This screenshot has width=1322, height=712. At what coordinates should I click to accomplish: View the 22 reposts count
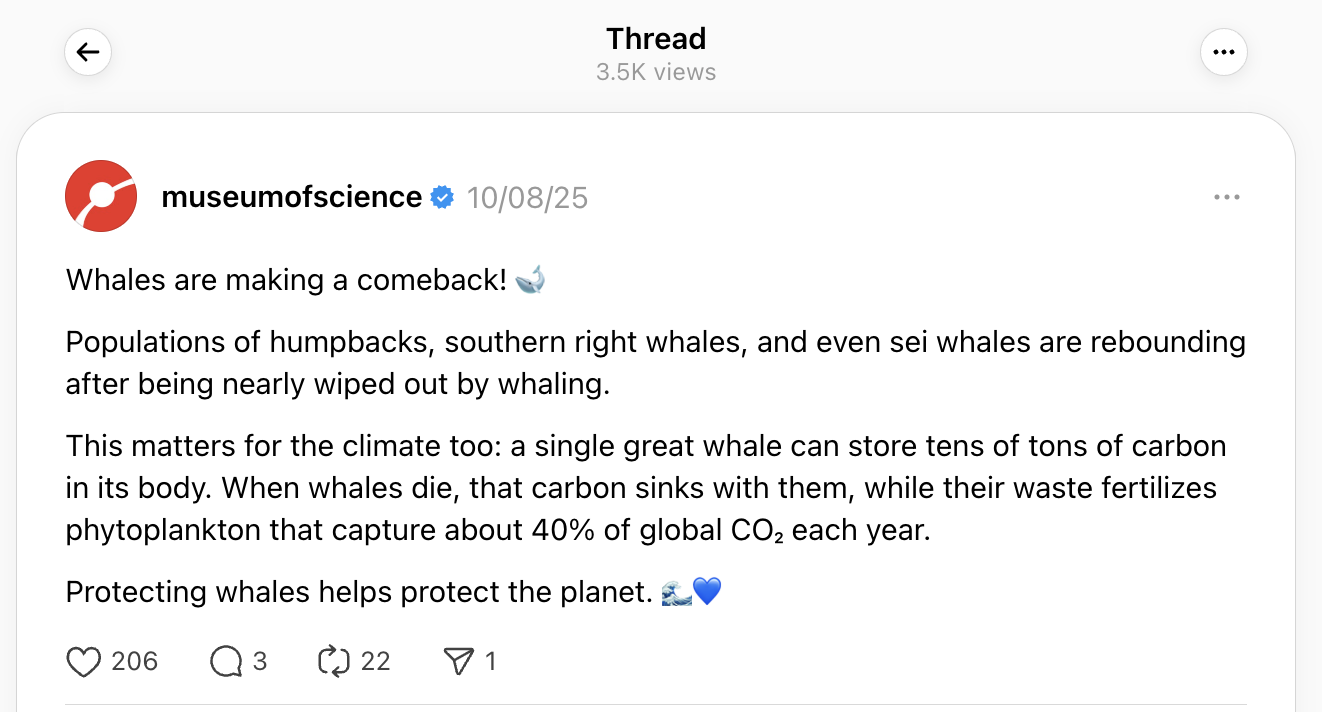pyautogui.click(x=375, y=661)
